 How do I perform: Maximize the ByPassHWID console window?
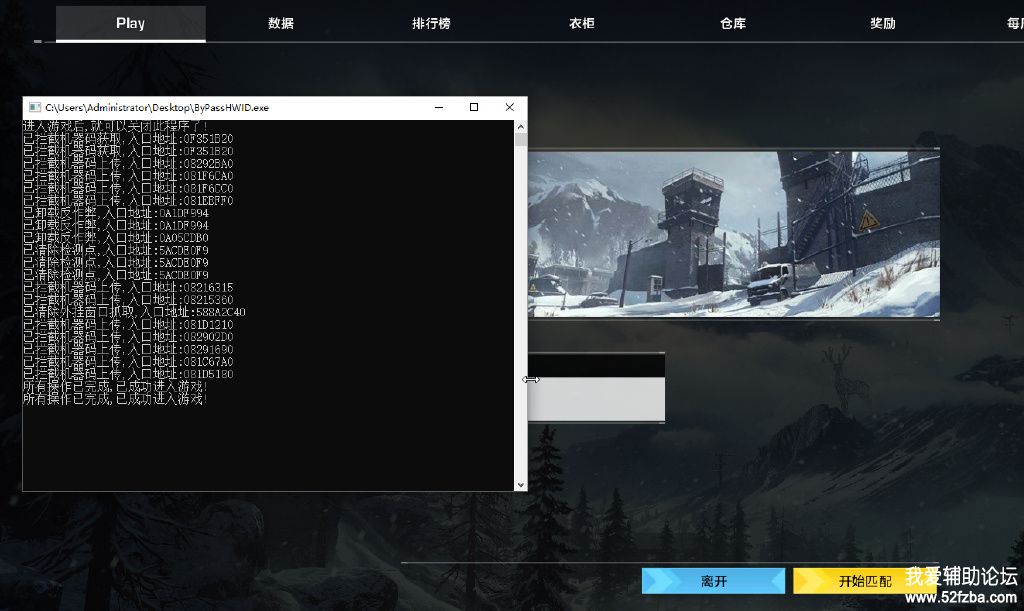(x=474, y=107)
